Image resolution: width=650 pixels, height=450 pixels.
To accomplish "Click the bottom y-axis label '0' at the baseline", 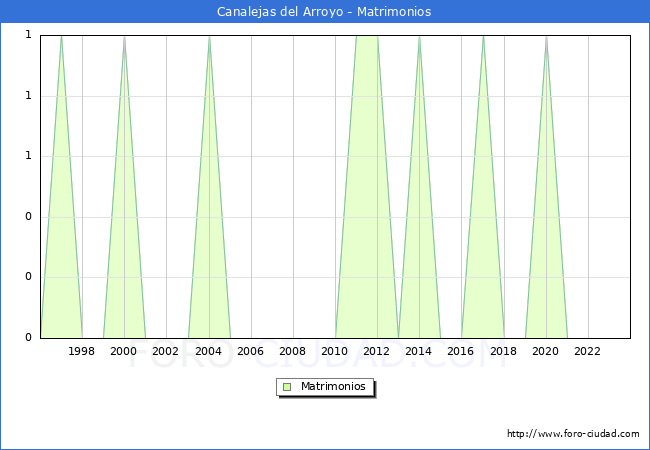I will tap(28, 337).
